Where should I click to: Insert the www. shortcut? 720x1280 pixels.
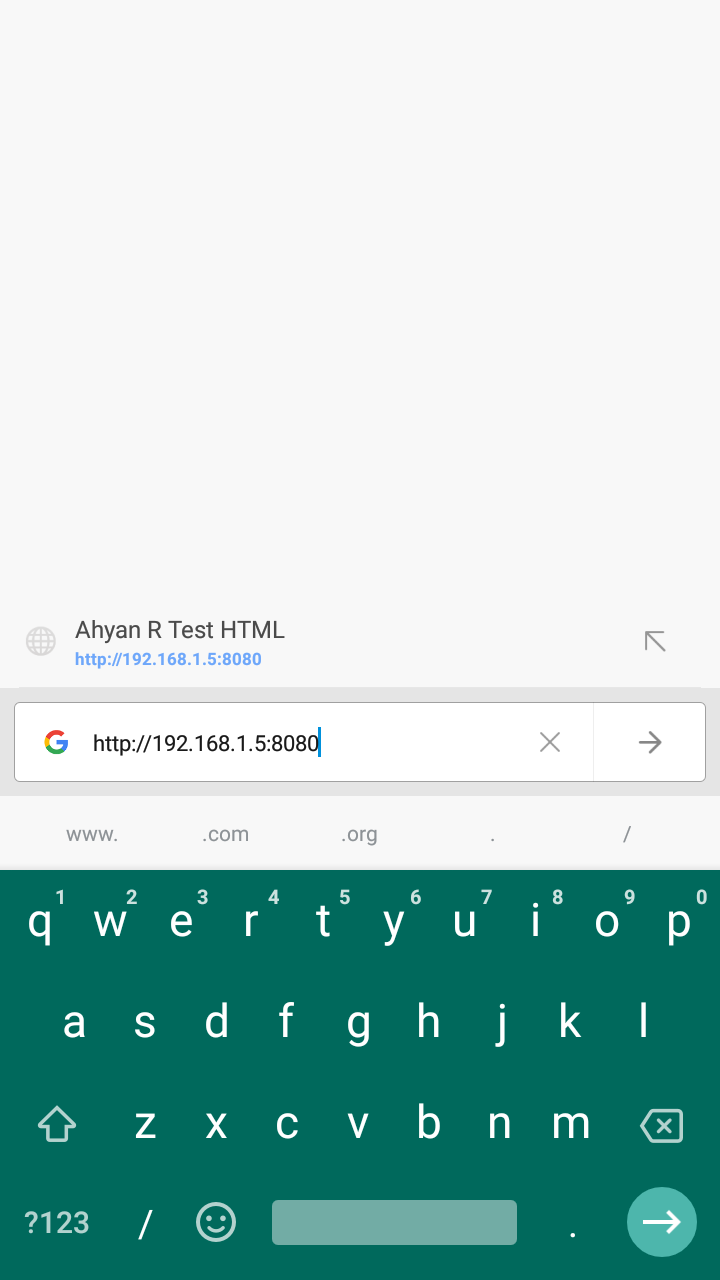pyautogui.click(x=92, y=834)
